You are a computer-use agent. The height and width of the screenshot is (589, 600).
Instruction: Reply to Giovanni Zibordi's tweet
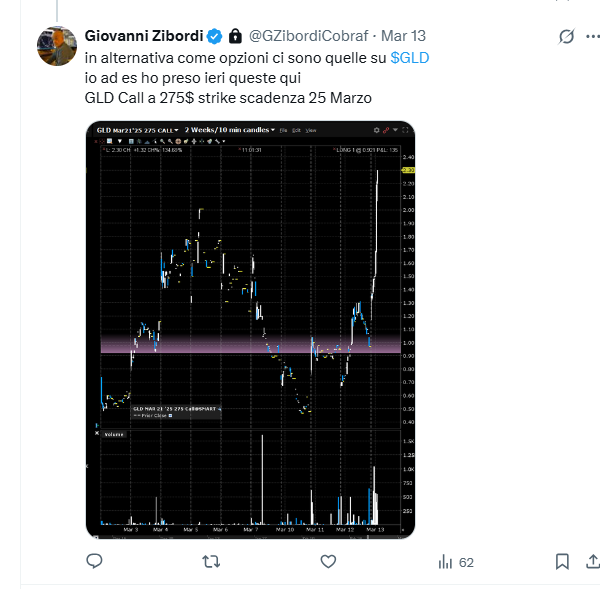click(95, 562)
